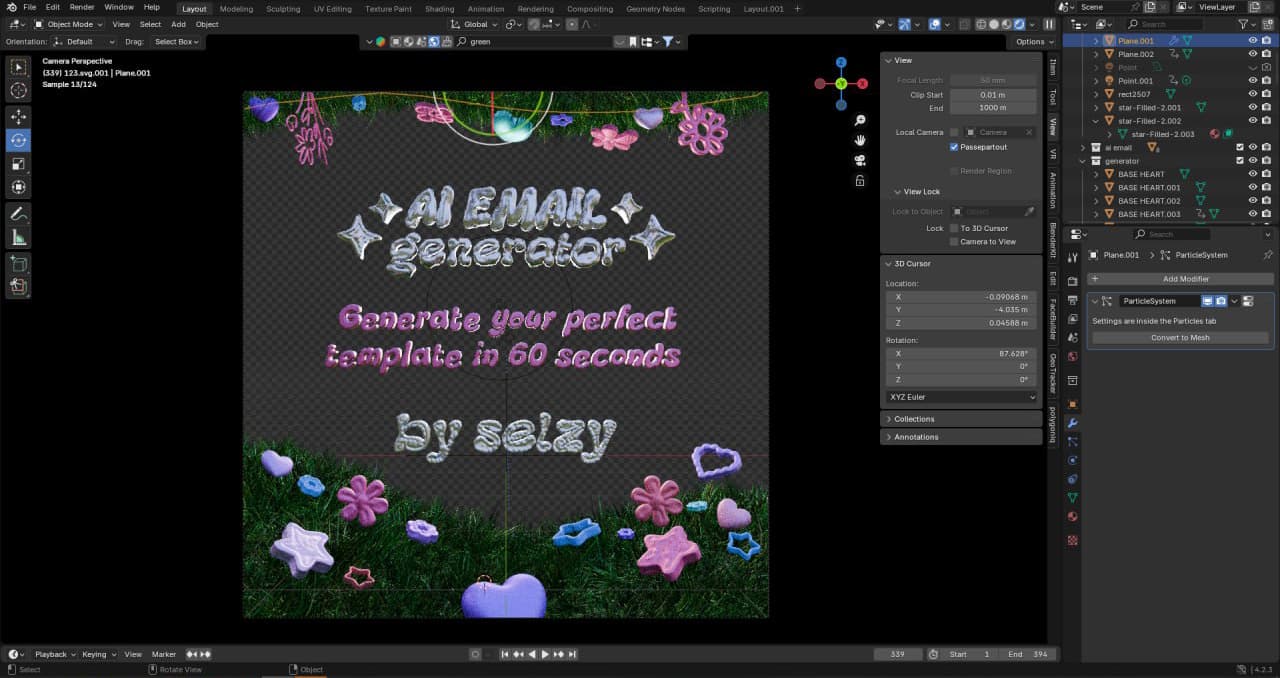Open the Scene properties tab
The width and height of the screenshot is (1280, 678).
(1072, 337)
